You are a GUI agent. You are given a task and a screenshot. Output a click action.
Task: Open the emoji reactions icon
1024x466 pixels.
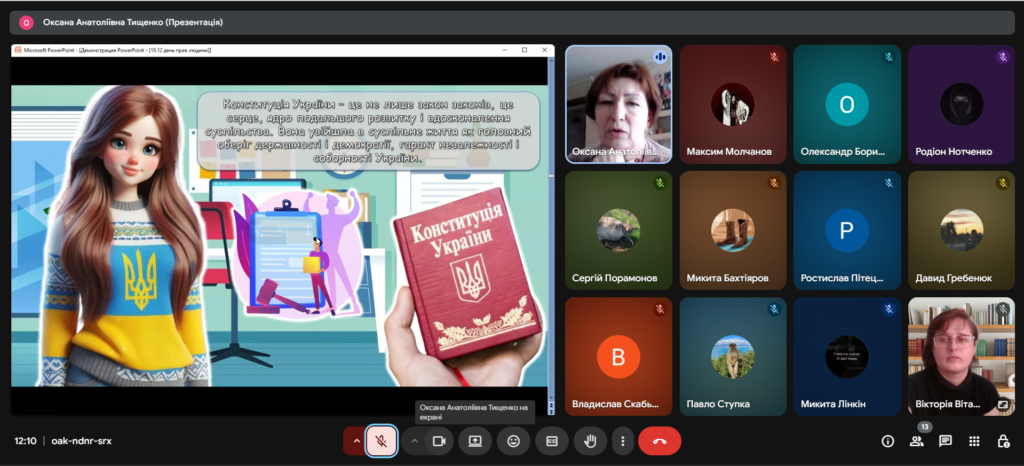[x=513, y=440]
